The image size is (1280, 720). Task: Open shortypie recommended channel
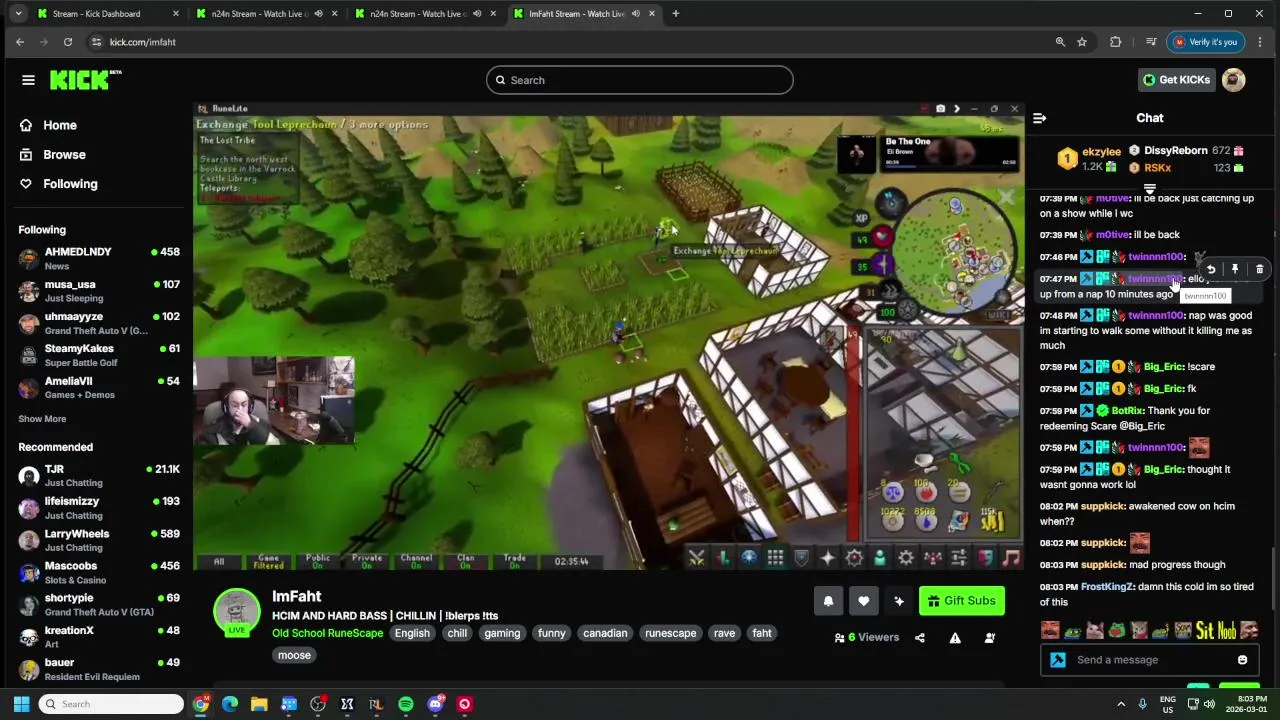point(98,604)
